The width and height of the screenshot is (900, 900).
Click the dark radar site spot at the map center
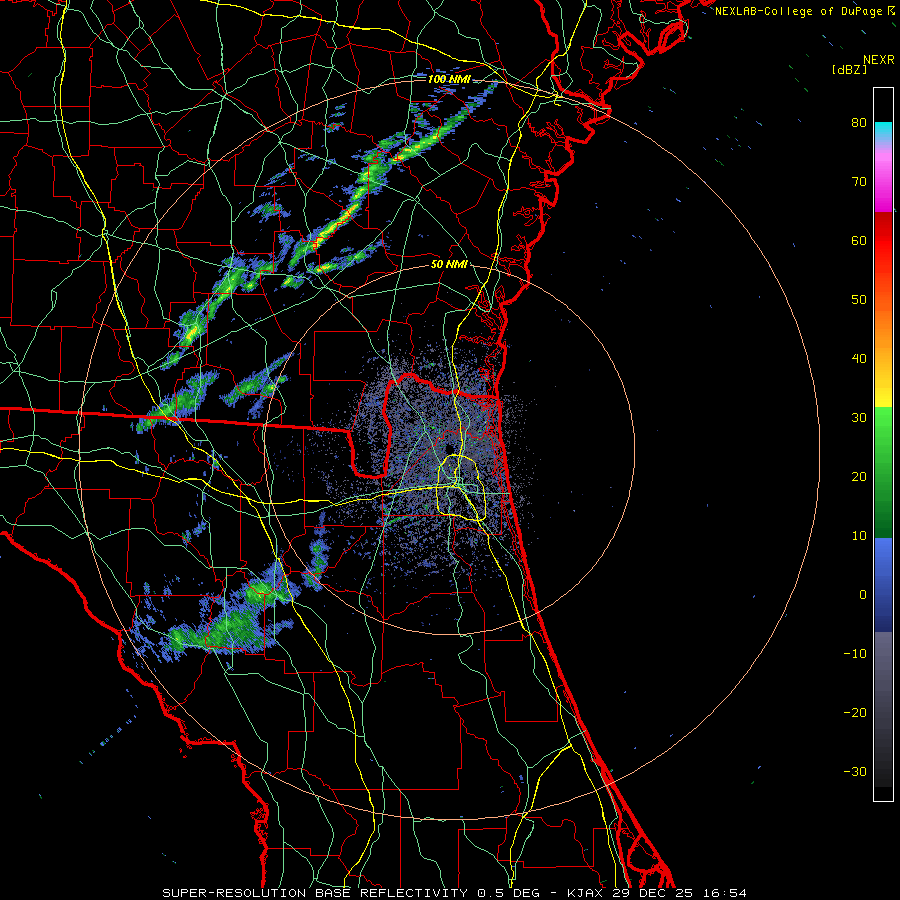[449, 448]
